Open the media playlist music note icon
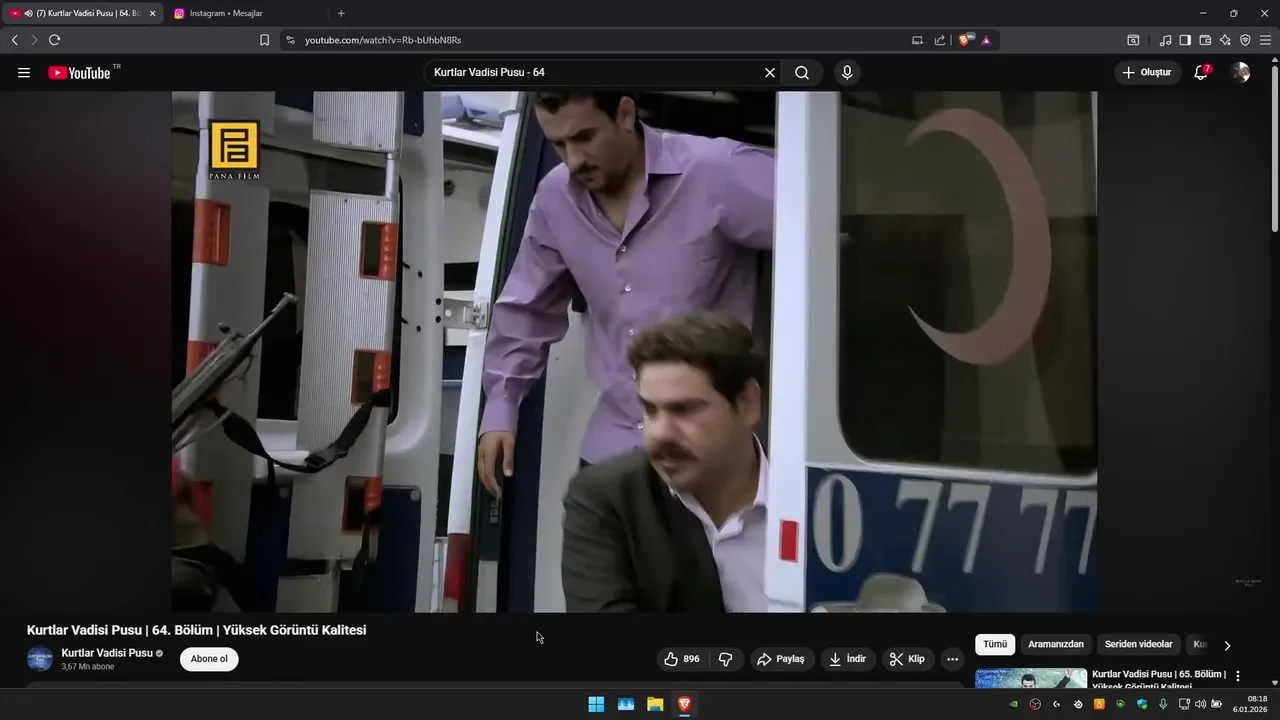 (1165, 40)
